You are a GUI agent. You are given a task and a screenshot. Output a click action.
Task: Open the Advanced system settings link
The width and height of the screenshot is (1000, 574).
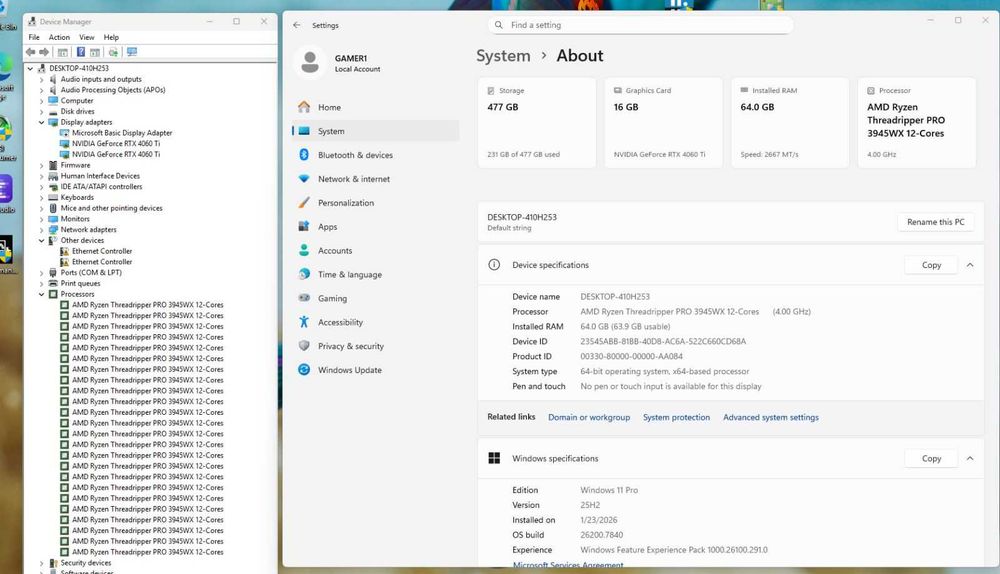coord(770,417)
